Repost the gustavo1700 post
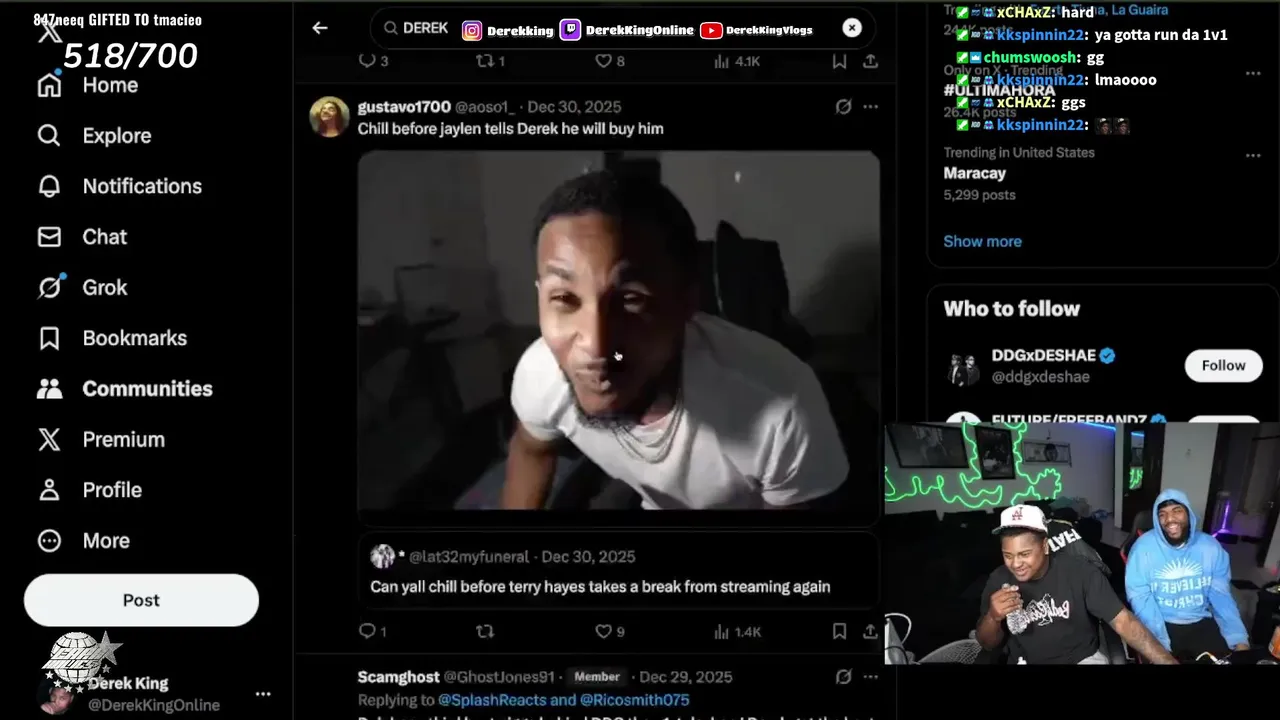This screenshot has width=1280, height=720. (485, 631)
